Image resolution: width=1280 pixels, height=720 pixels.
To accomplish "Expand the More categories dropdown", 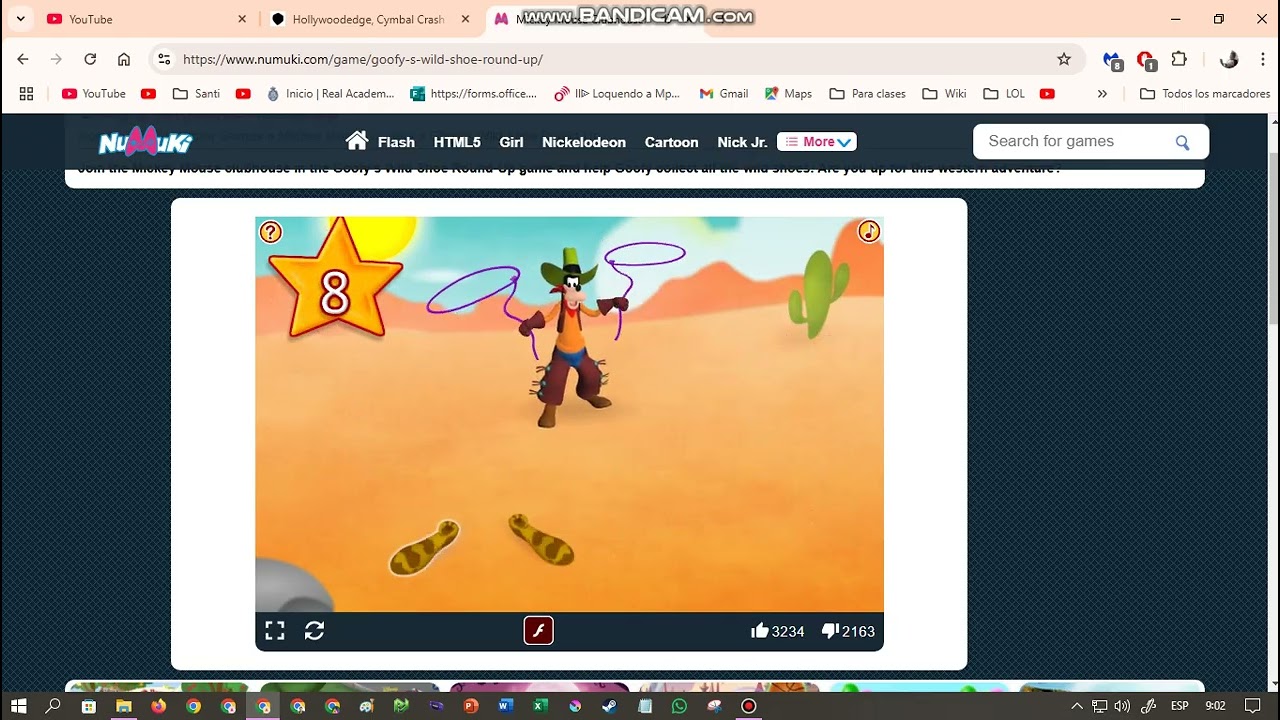I will 817,142.
